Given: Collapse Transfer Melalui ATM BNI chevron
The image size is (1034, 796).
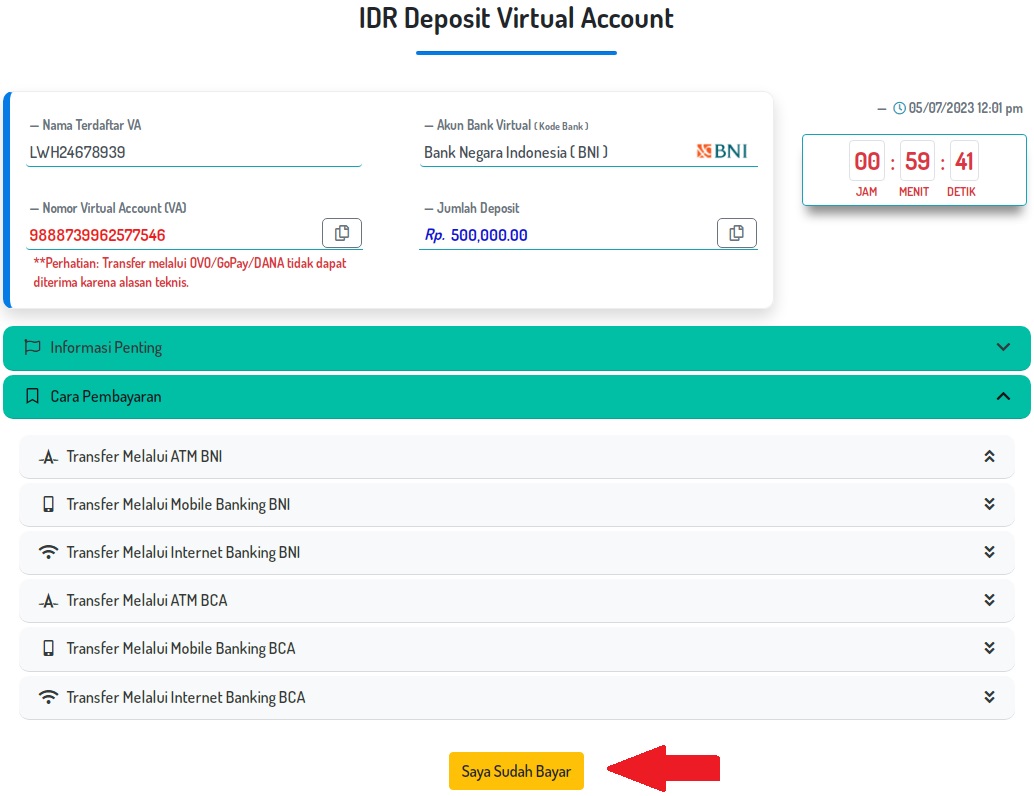Looking at the screenshot, I should point(989,457).
